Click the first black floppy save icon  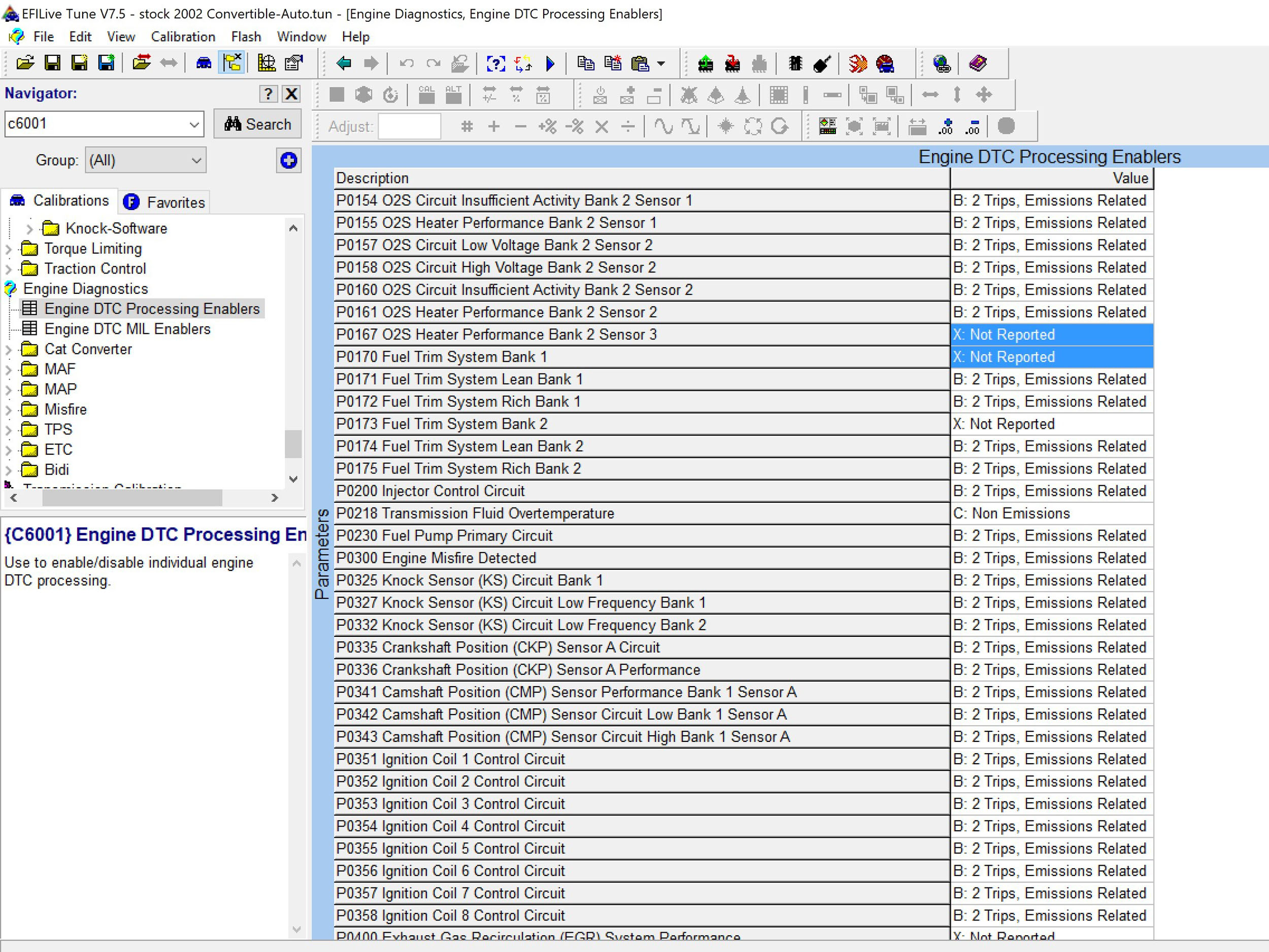click(x=52, y=62)
